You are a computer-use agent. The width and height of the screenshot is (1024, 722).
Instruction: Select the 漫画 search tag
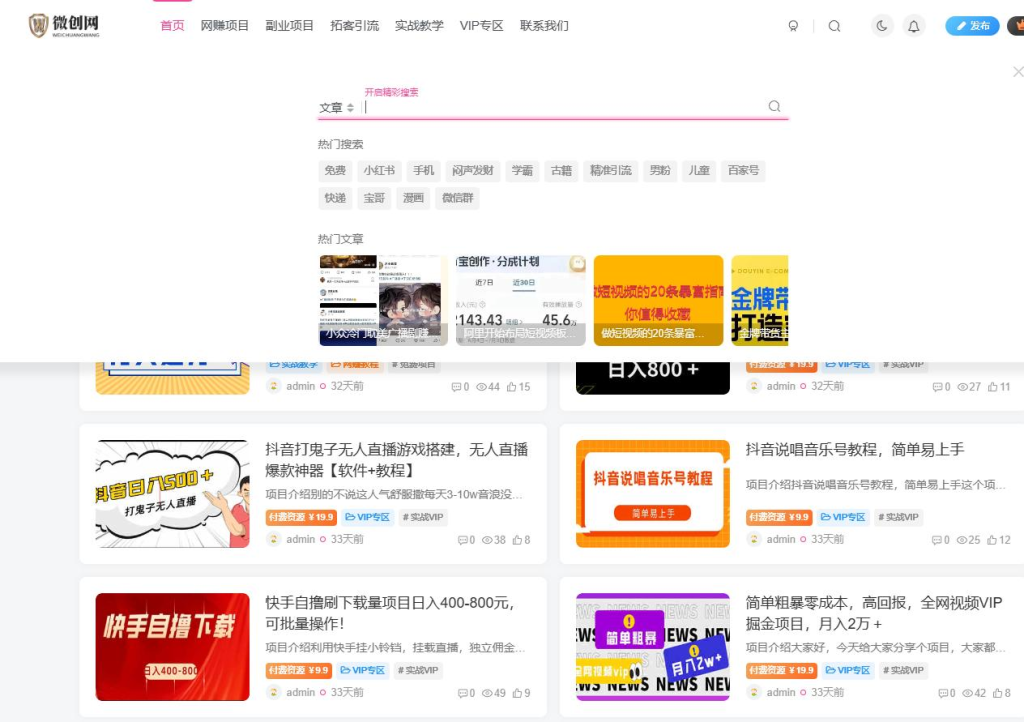(413, 198)
